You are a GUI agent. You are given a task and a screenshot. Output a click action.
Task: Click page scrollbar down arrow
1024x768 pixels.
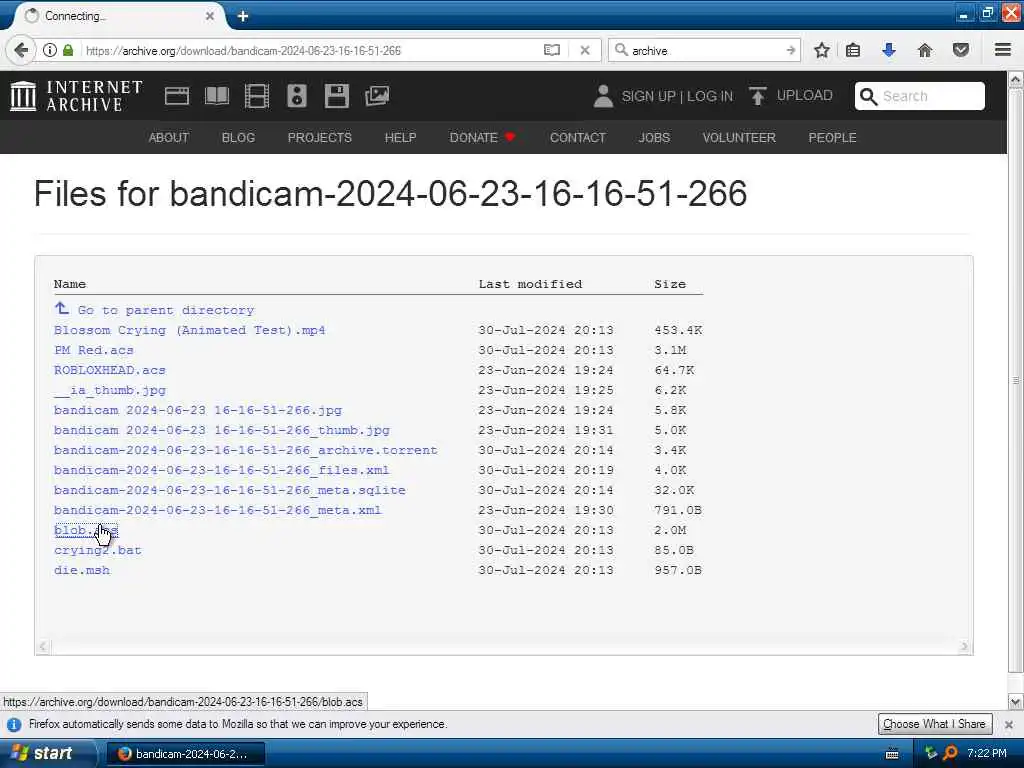[x=1015, y=702]
